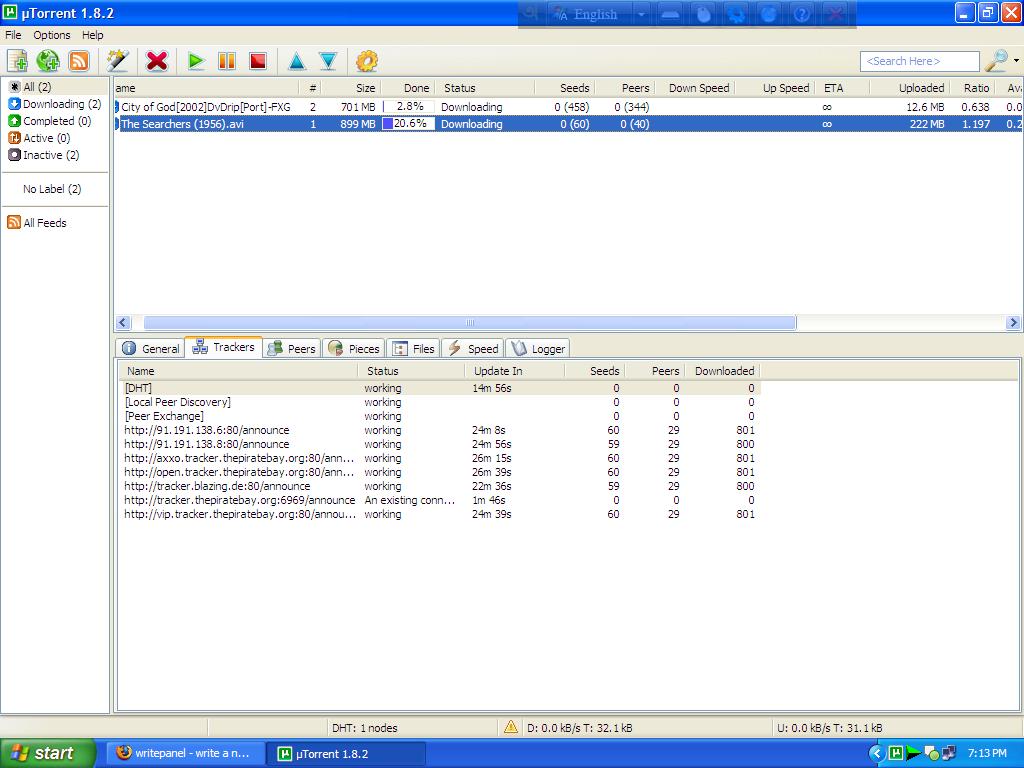
Task: Start the torrent with the green play icon
Action: click(x=196, y=61)
